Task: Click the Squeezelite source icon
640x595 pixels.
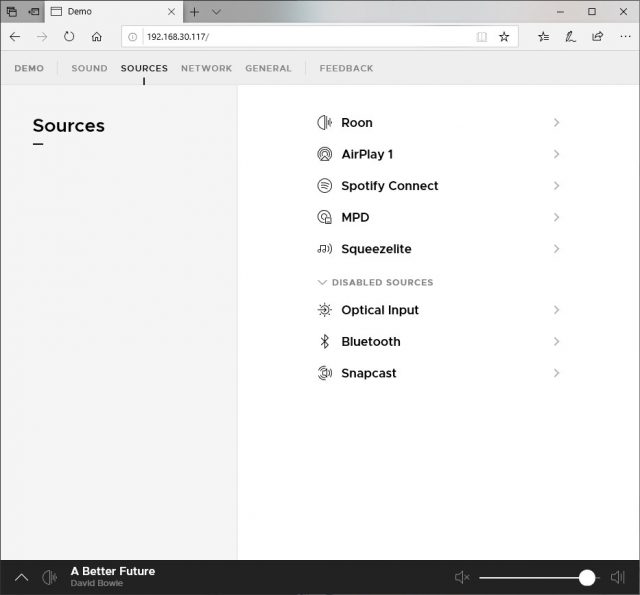Action: click(324, 249)
